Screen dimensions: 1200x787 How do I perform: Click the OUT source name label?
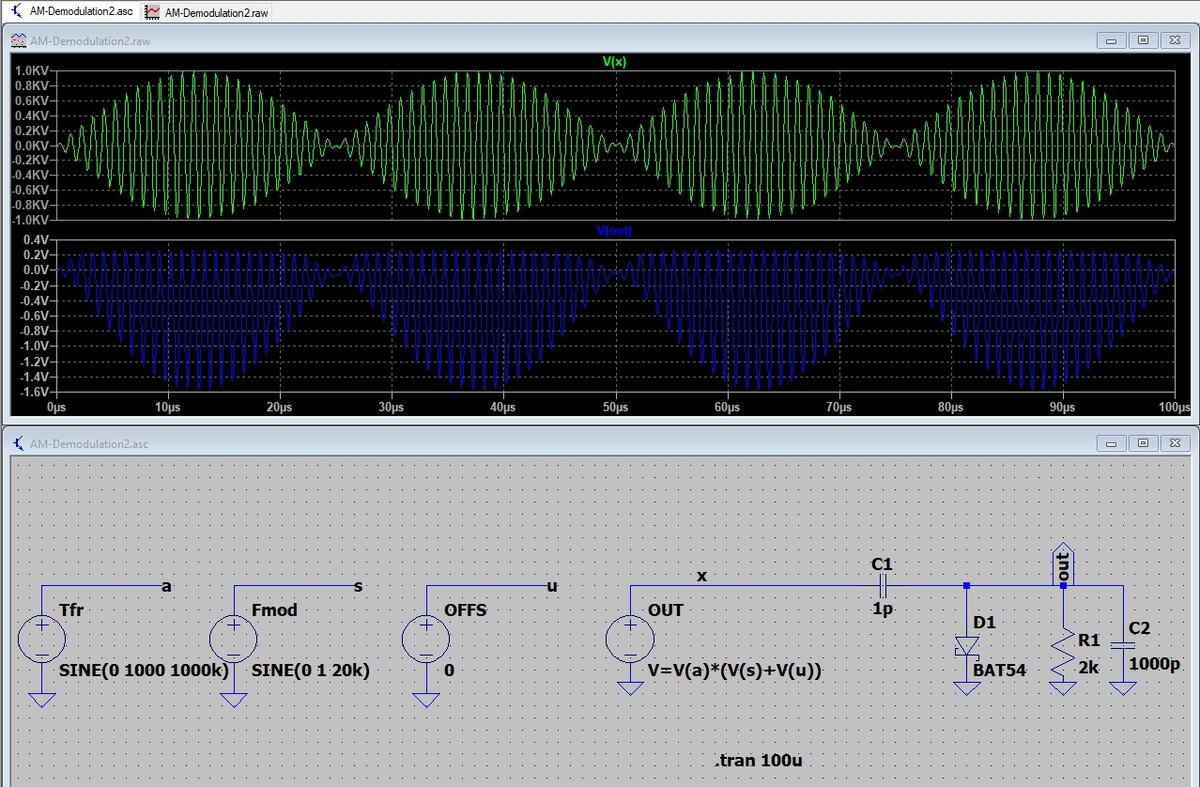(x=665, y=609)
